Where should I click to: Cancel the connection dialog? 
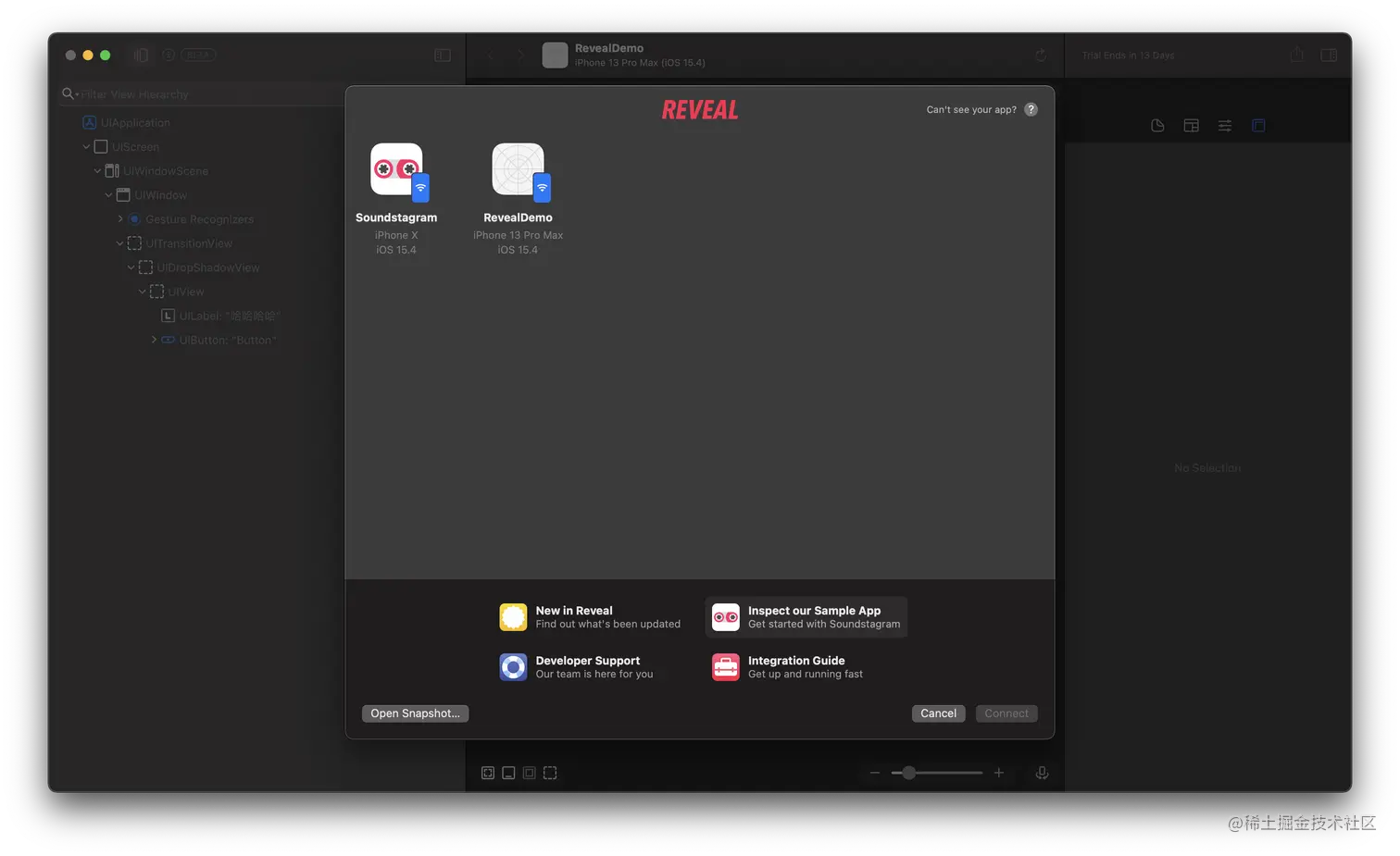938,713
